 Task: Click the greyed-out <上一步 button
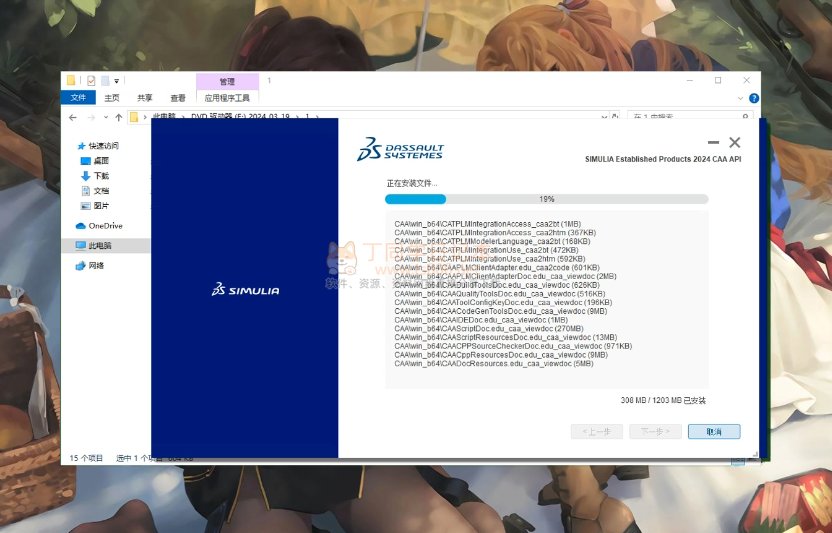click(596, 432)
